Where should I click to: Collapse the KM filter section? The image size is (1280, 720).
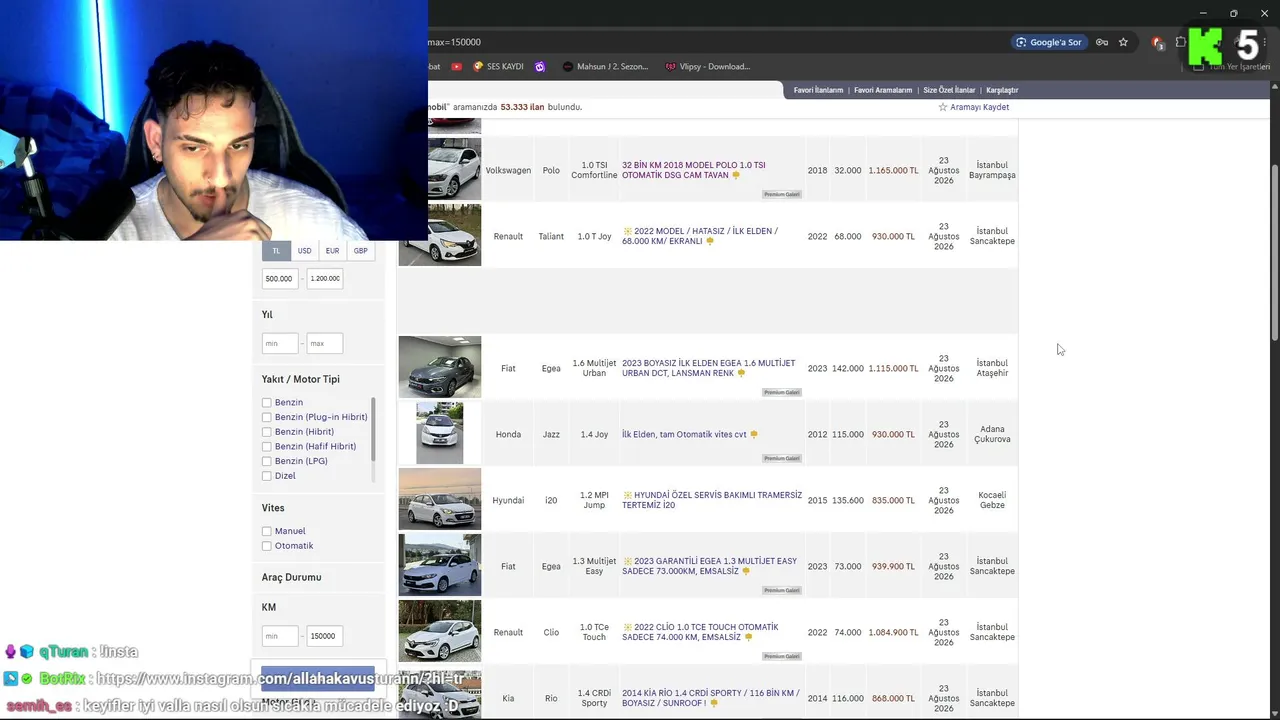pos(269,607)
